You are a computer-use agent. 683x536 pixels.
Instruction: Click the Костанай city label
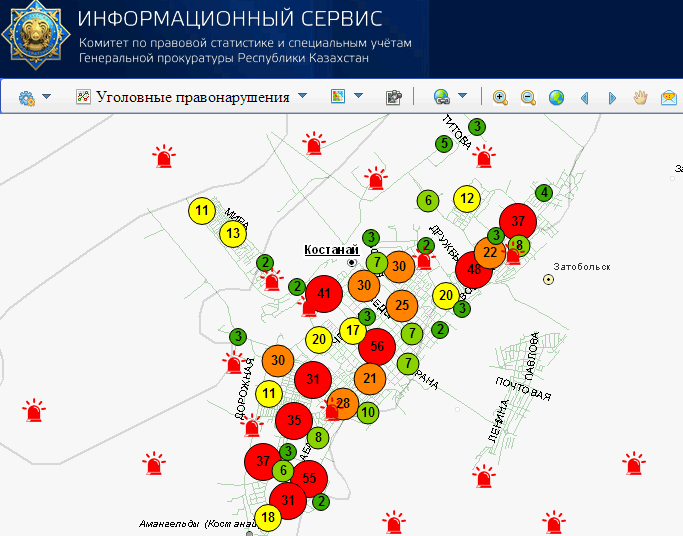pyautogui.click(x=331, y=249)
